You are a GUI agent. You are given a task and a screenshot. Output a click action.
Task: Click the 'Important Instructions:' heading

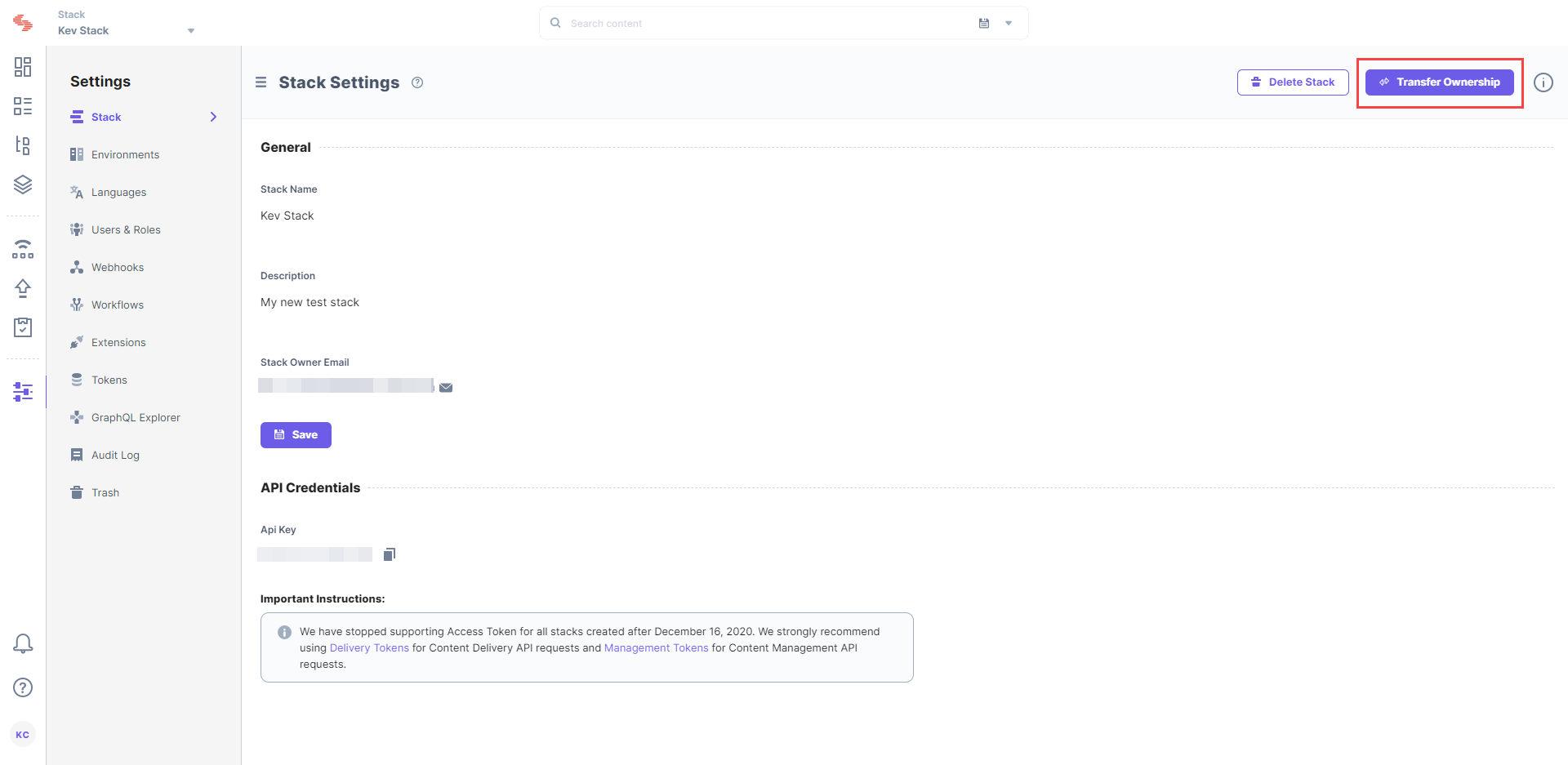(323, 599)
